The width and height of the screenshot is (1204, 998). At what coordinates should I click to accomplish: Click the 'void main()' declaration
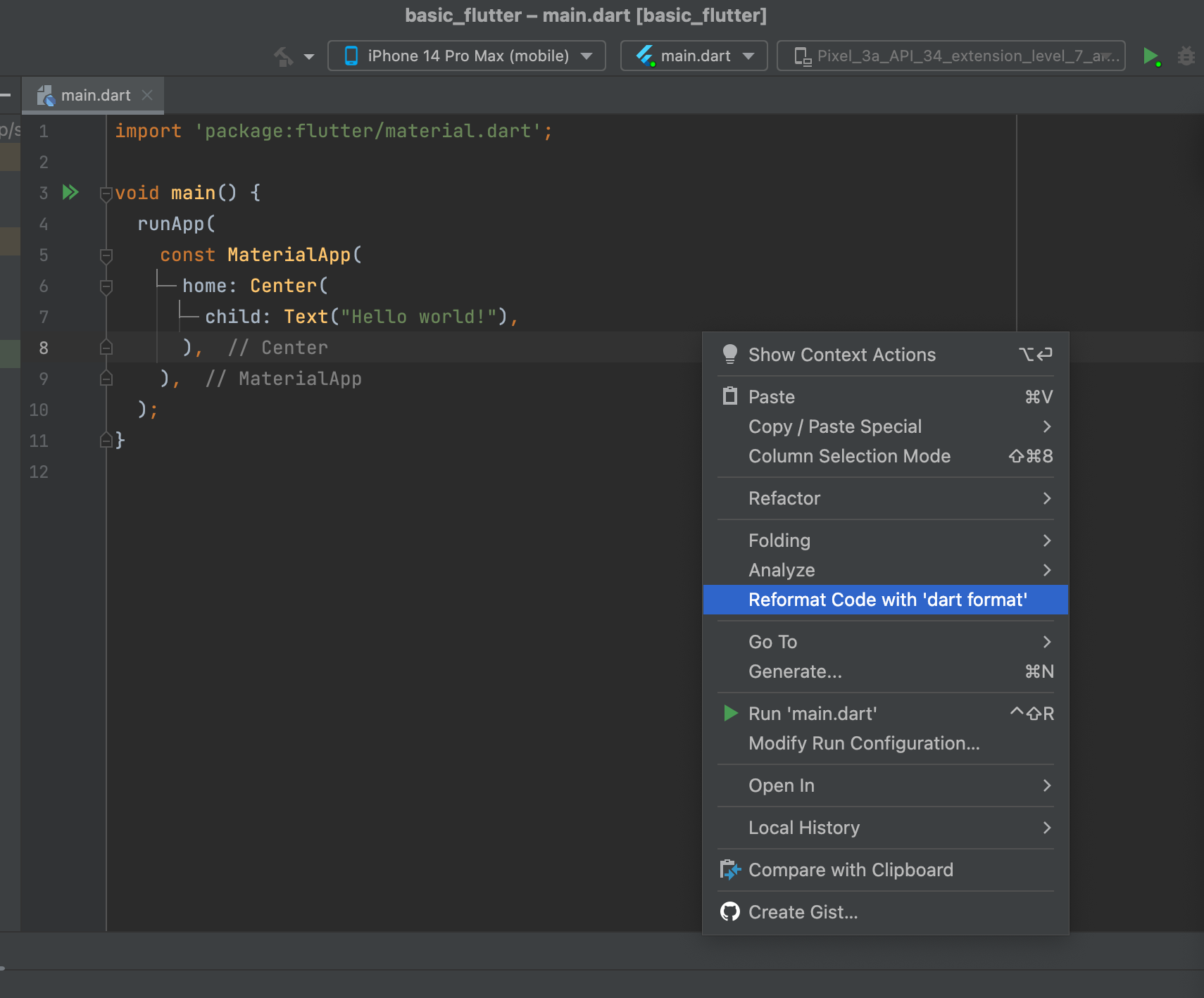(x=176, y=193)
